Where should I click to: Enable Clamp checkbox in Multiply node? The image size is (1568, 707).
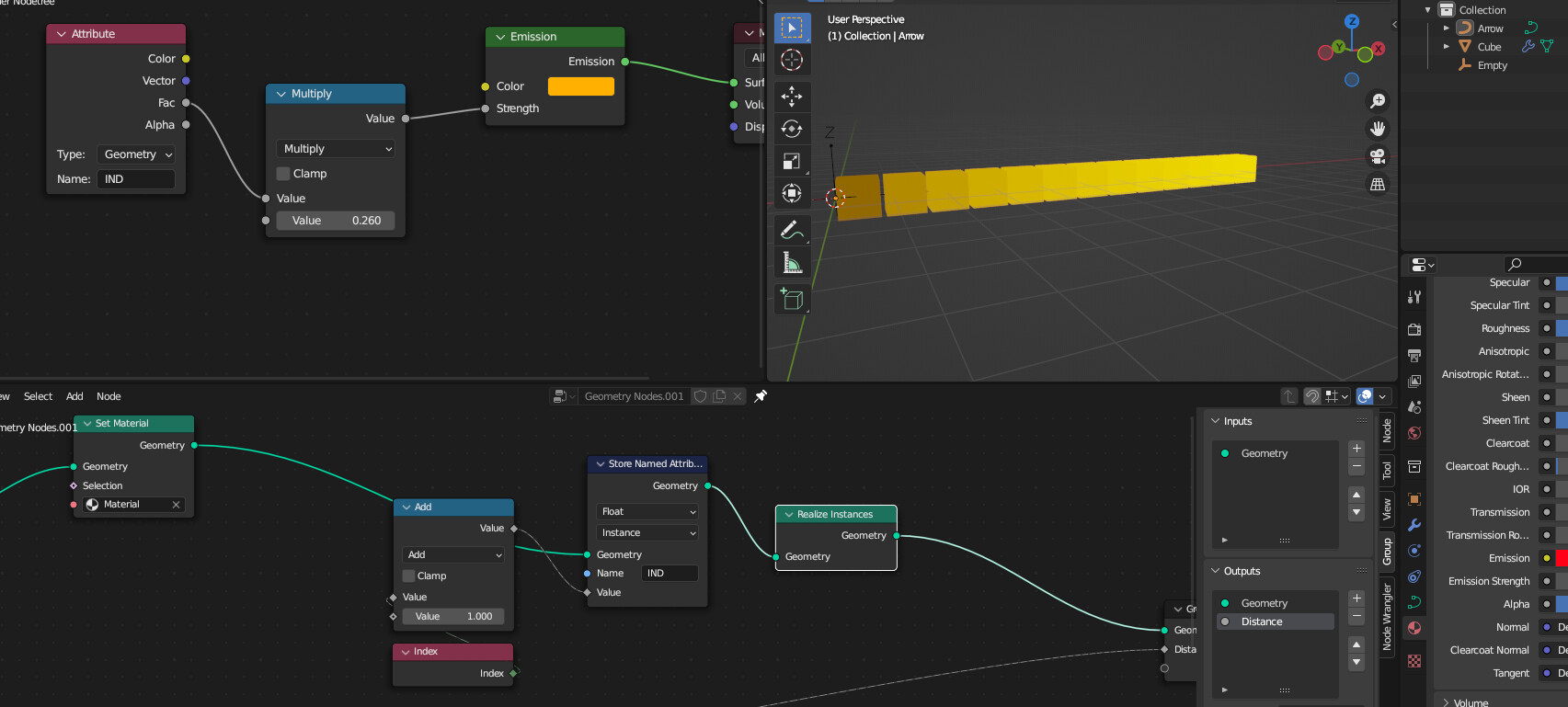pyautogui.click(x=283, y=174)
